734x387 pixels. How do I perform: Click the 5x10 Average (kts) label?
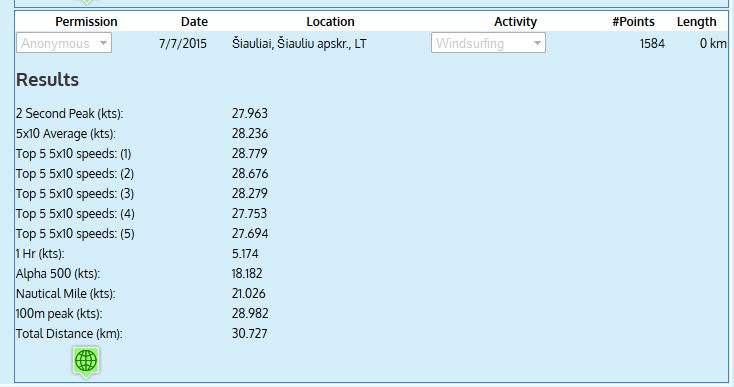coord(66,134)
